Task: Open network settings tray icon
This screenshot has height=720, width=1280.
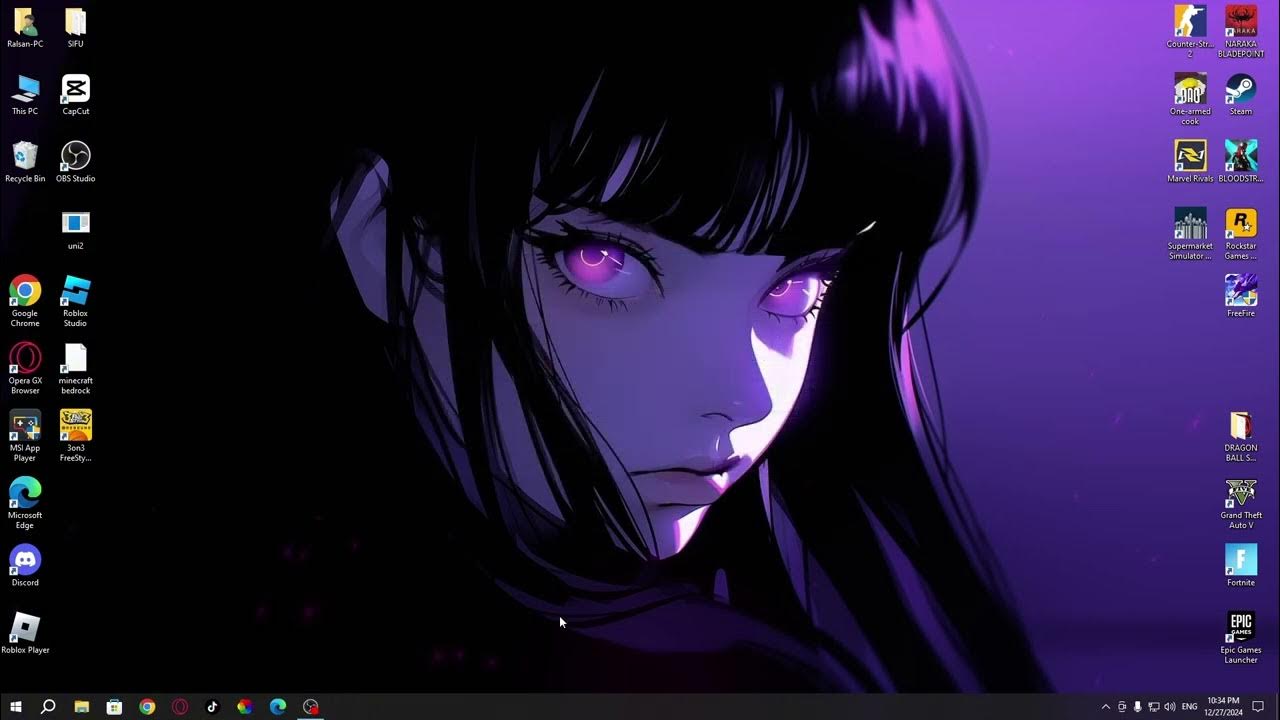Action: pos(1154,707)
